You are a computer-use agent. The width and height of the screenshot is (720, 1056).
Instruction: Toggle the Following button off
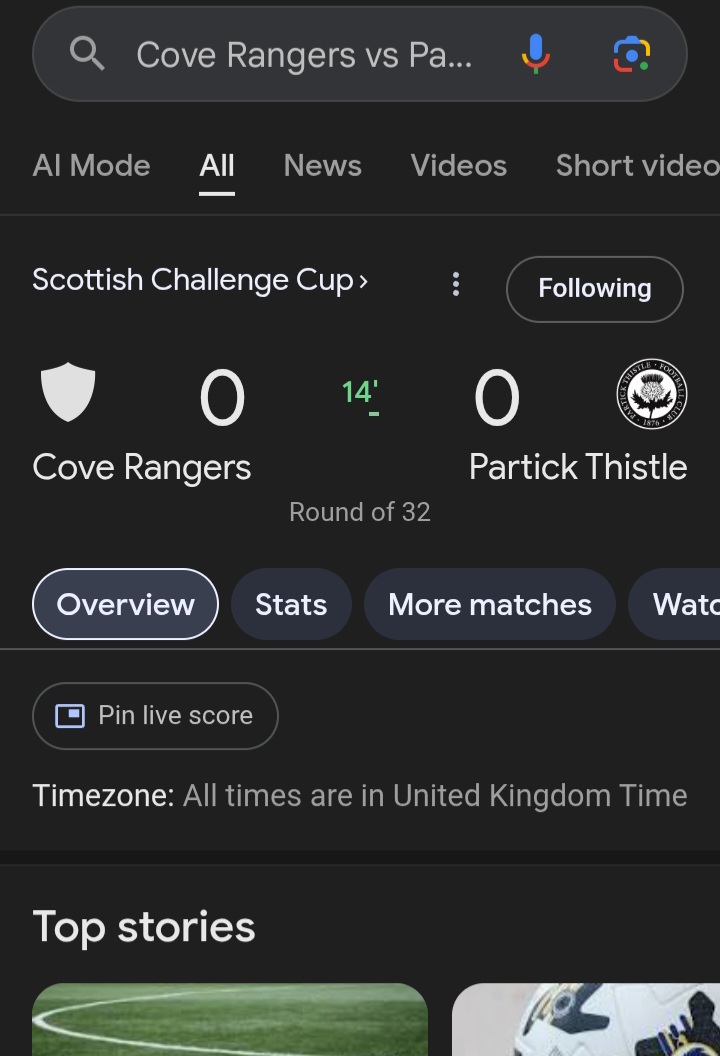pyautogui.click(x=594, y=289)
